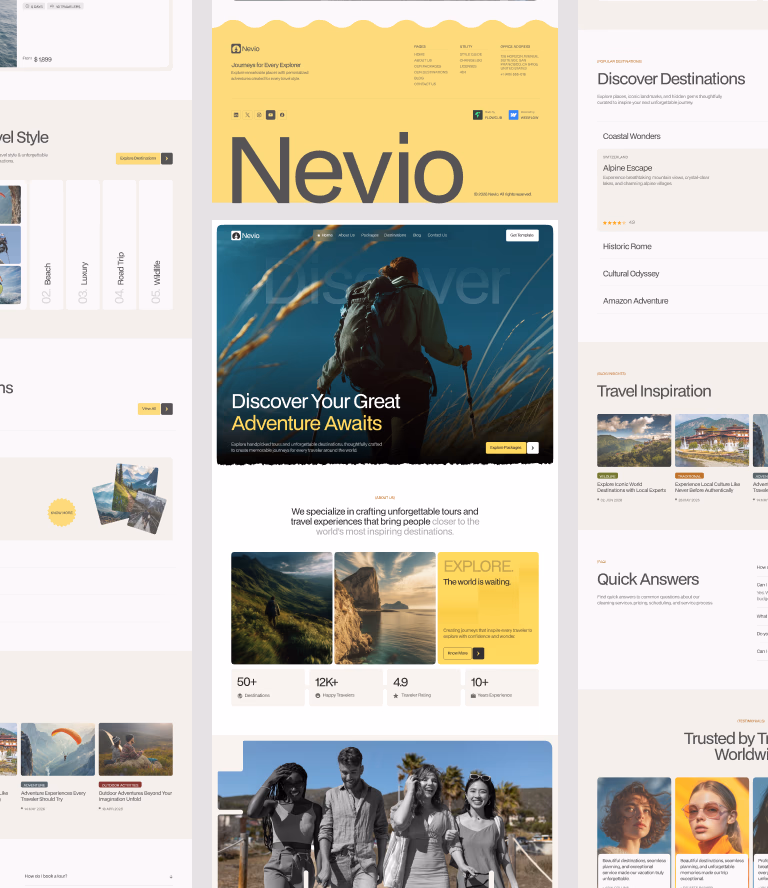Click the Flowclub badge icon in footer
This screenshot has width=768, height=888.
[477, 115]
